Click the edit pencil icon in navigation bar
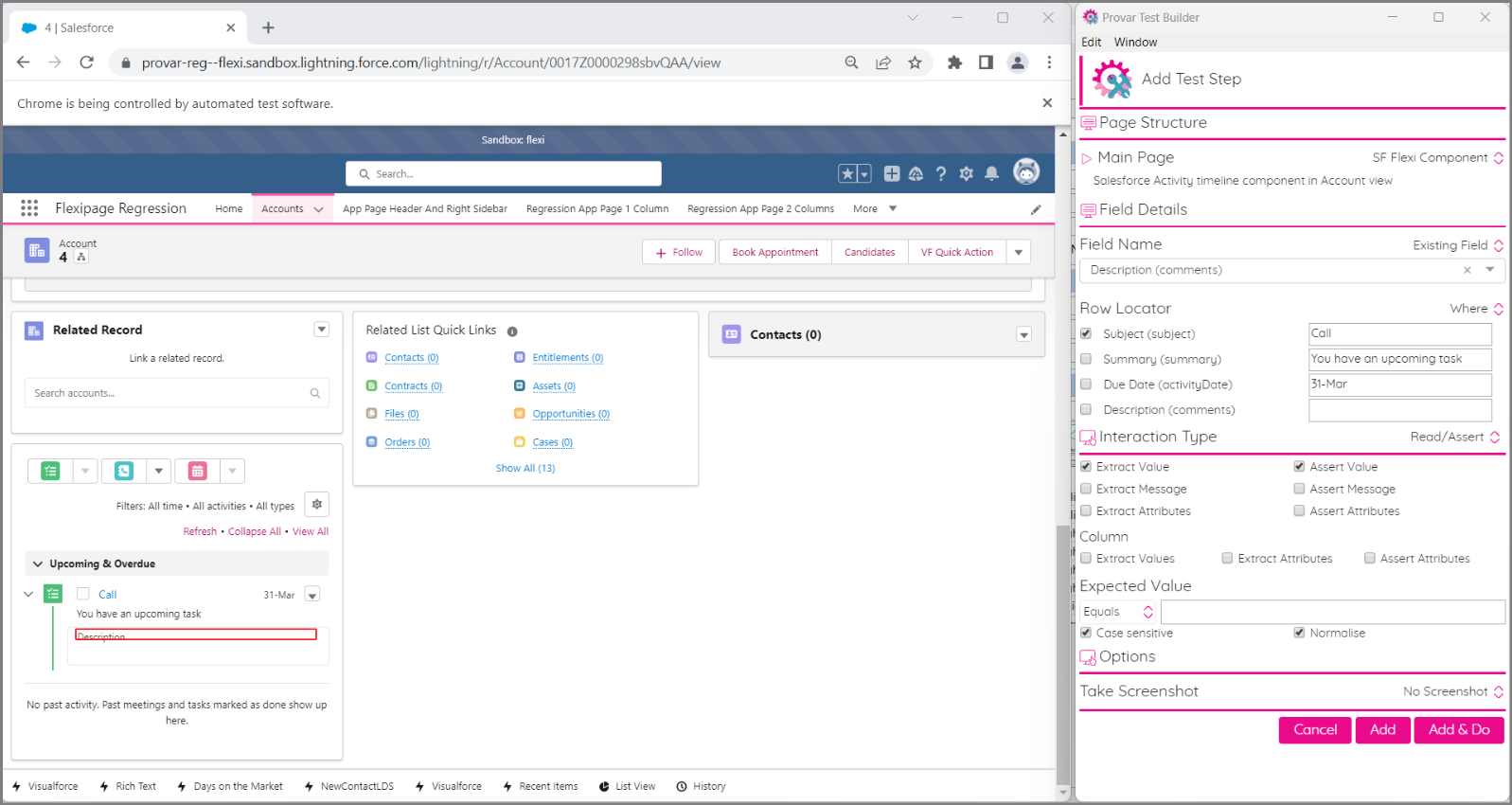The image size is (1512, 805). coord(1036,209)
